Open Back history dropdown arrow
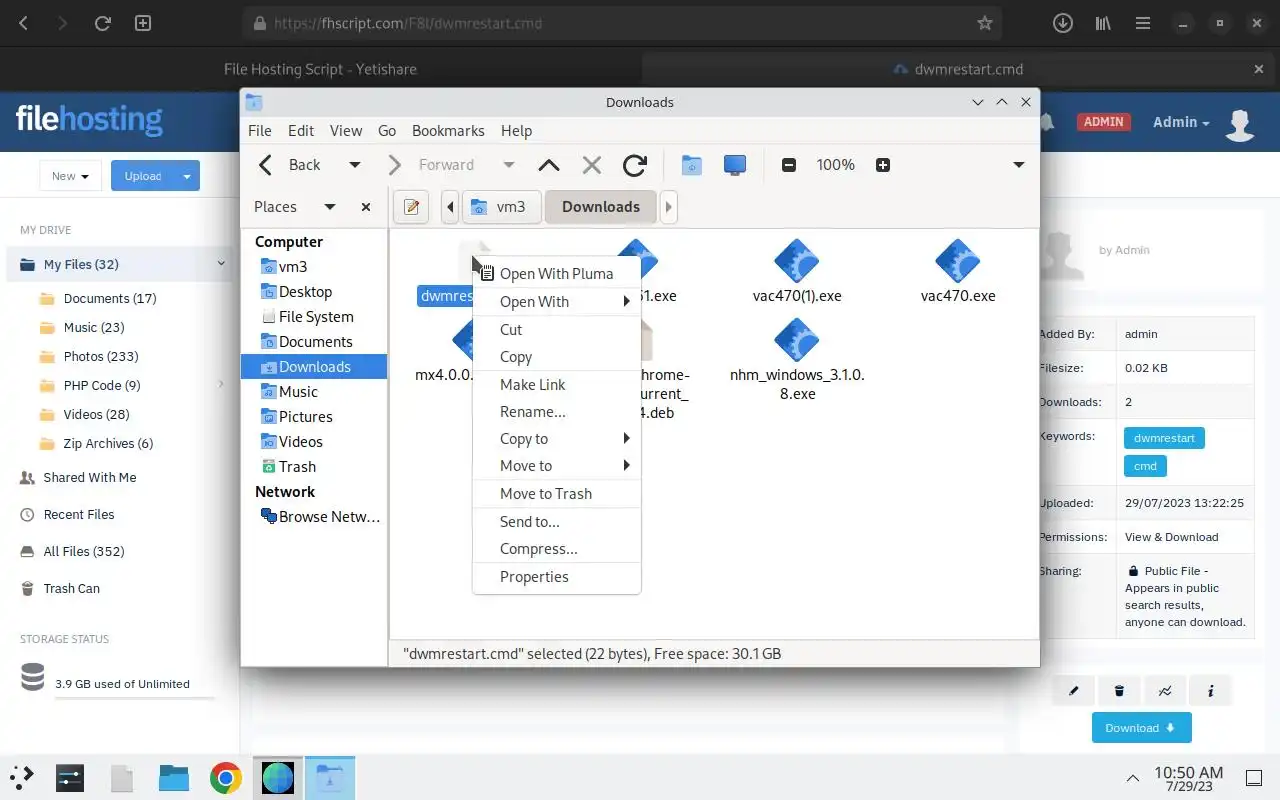This screenshot has height=800, width=1280. (x=354, y=165)
